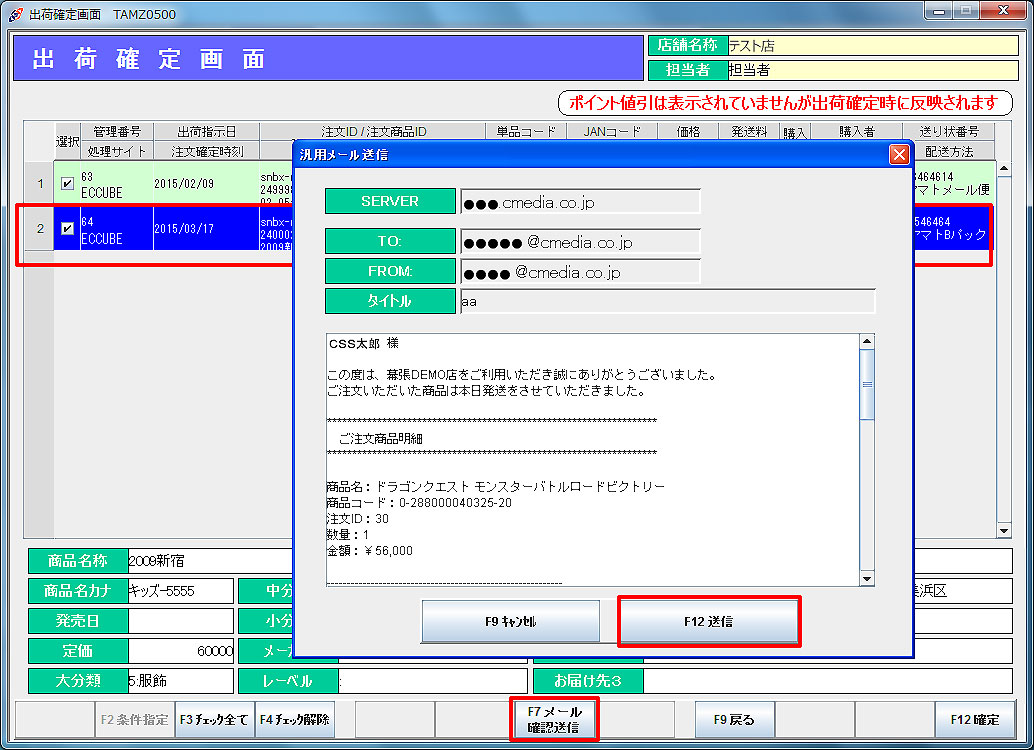
Task: Close the 汎用メール送信 dialog
Action: coord(899,154)
